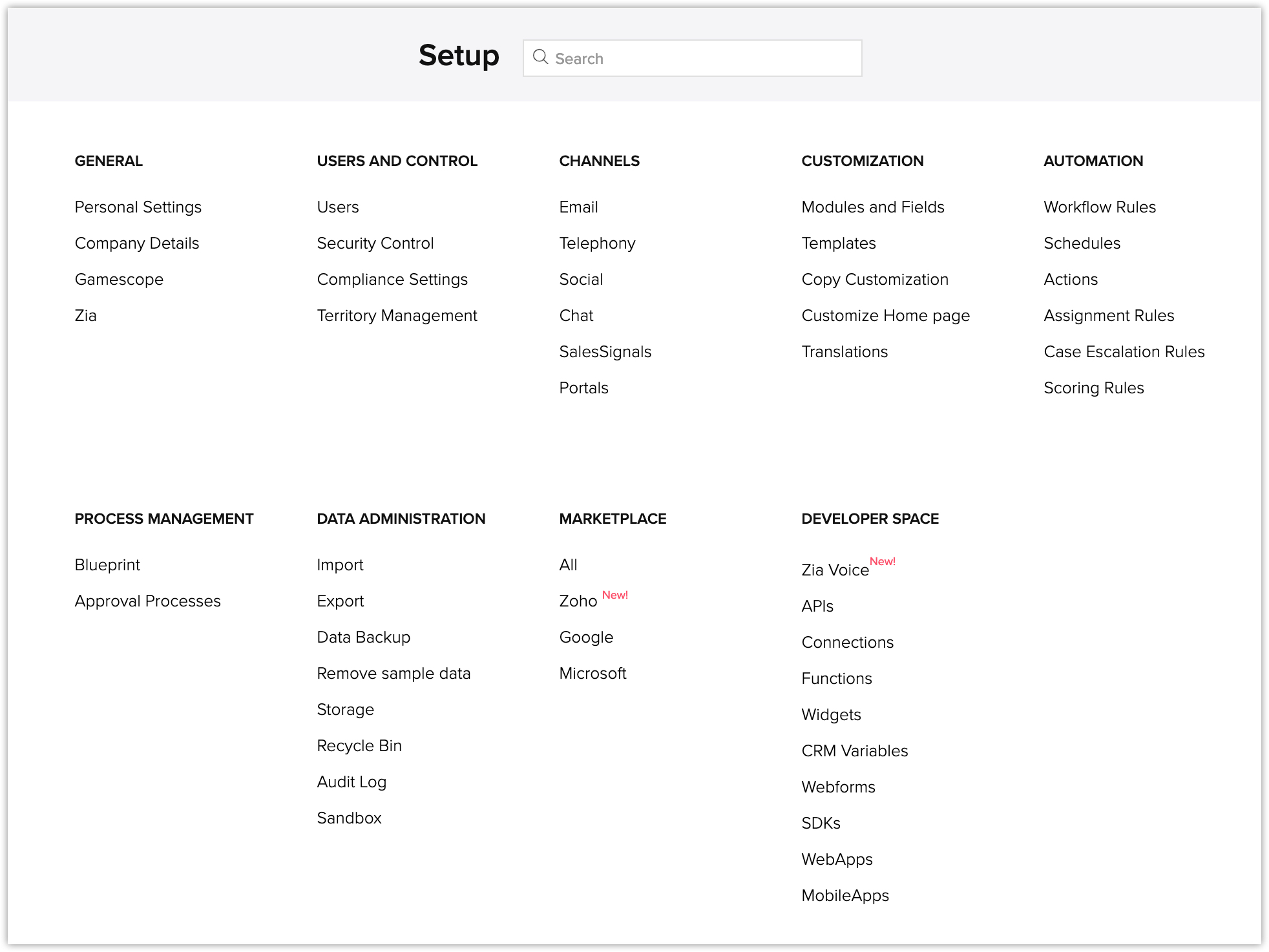Focus the Setup search field

(692, 58)
